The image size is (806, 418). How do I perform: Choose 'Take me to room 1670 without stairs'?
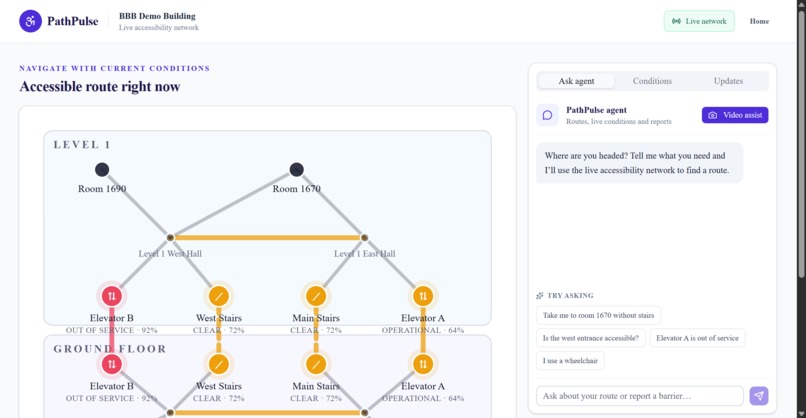pos(598,315)
